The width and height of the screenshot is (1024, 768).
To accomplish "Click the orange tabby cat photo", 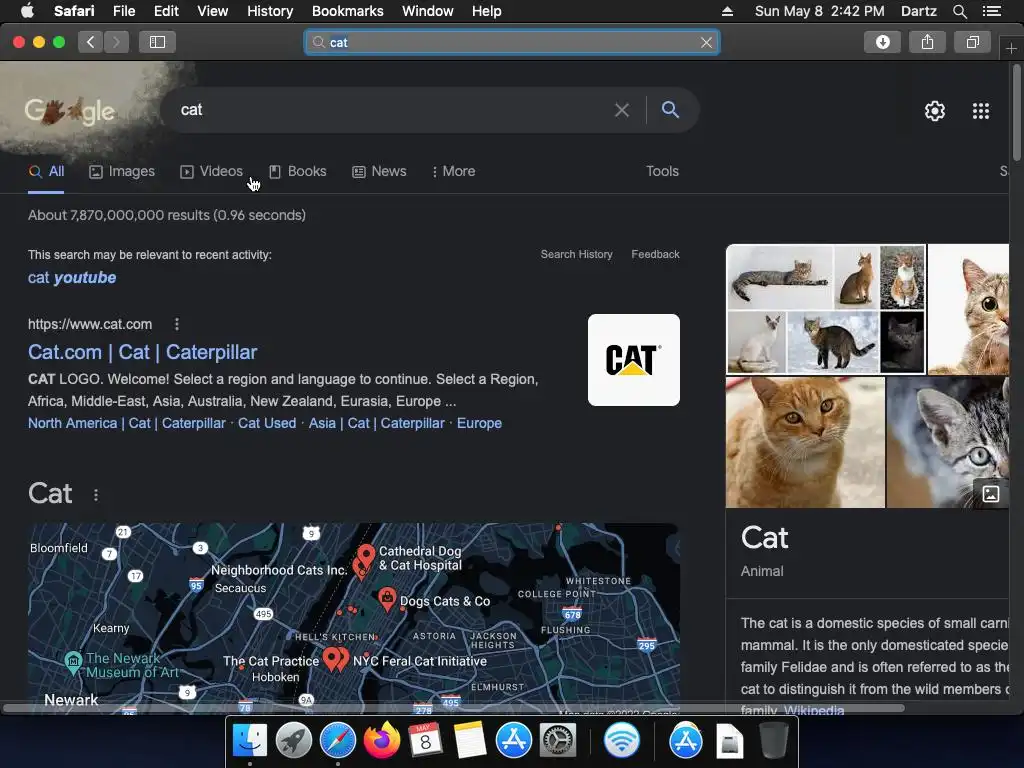I will click(x=805, y=442).
